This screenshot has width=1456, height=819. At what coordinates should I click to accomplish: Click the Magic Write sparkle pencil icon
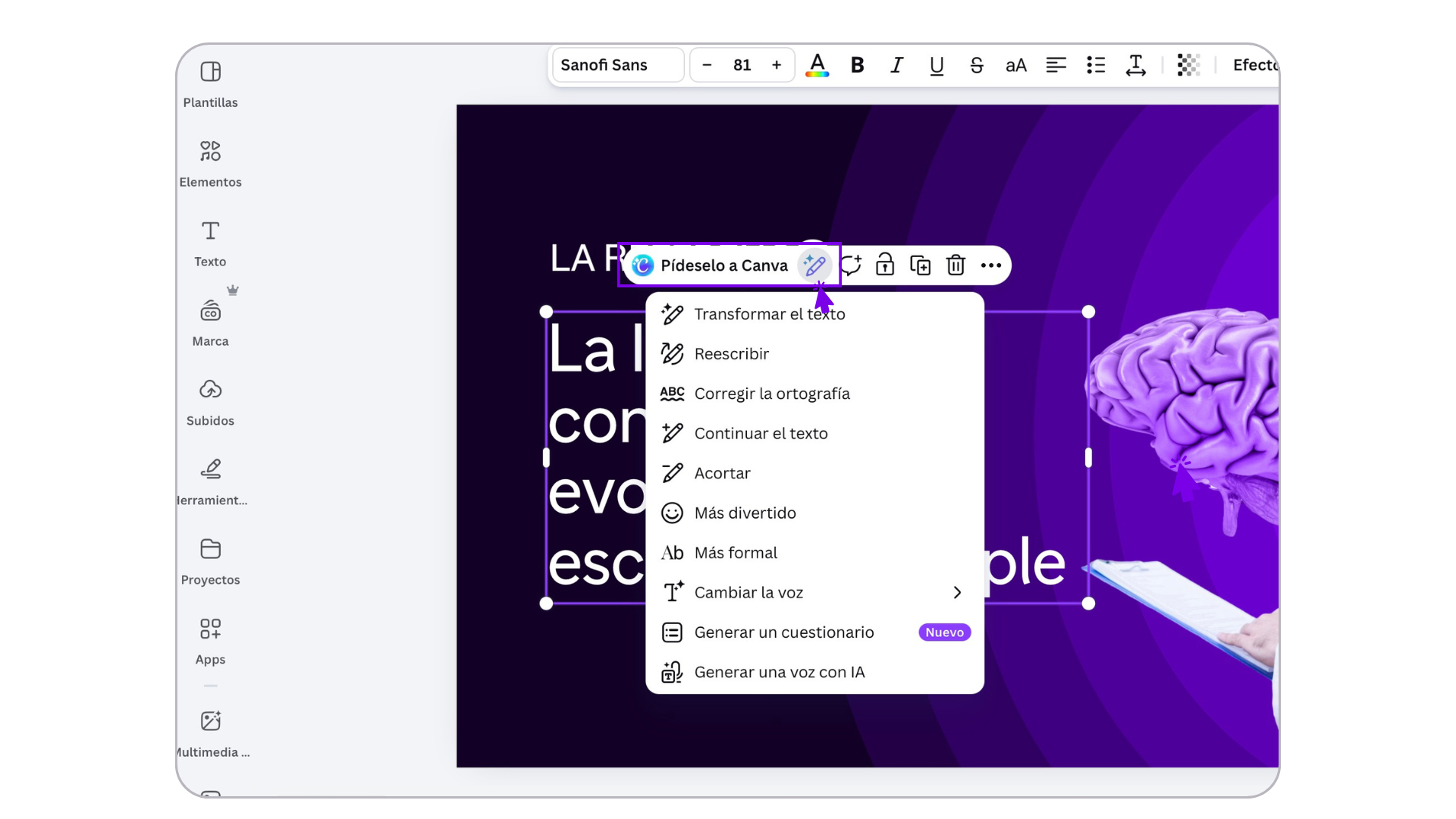[814, 265]
